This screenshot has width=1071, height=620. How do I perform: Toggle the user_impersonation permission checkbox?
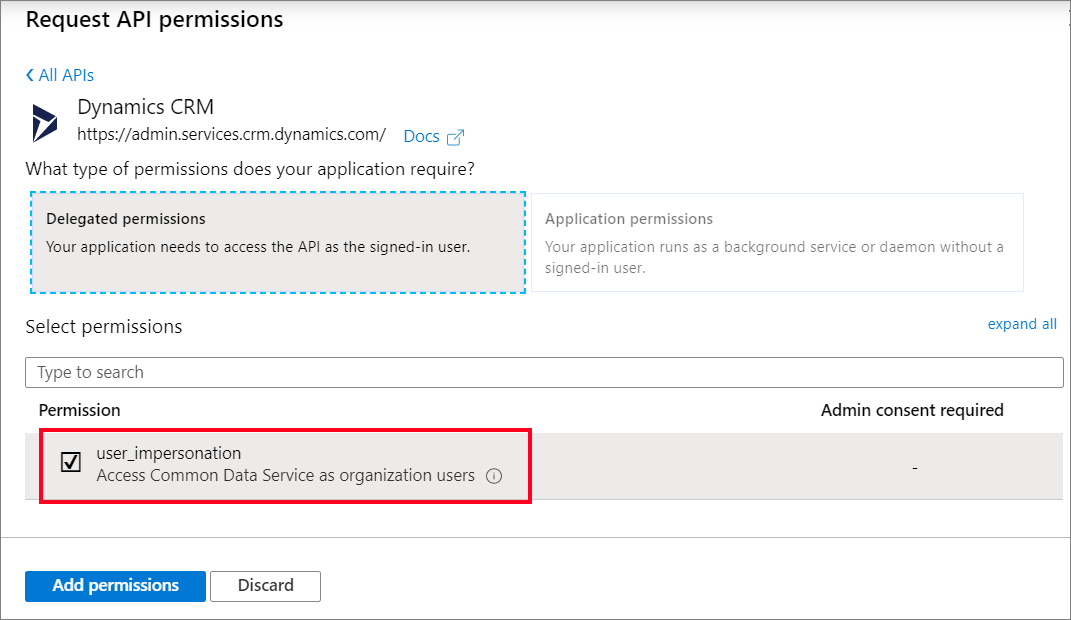pos(70,463)
